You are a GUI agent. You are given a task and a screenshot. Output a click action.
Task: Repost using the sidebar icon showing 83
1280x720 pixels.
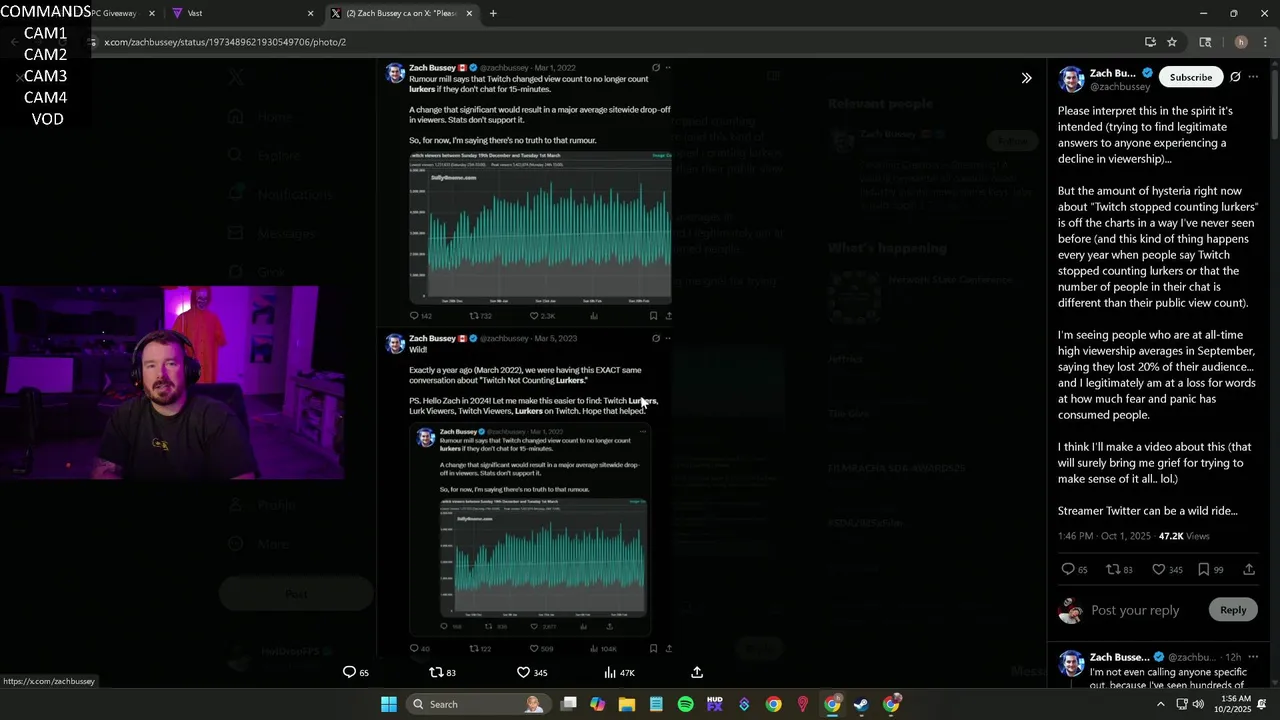pyautogui.click(x=1119, y=569)
